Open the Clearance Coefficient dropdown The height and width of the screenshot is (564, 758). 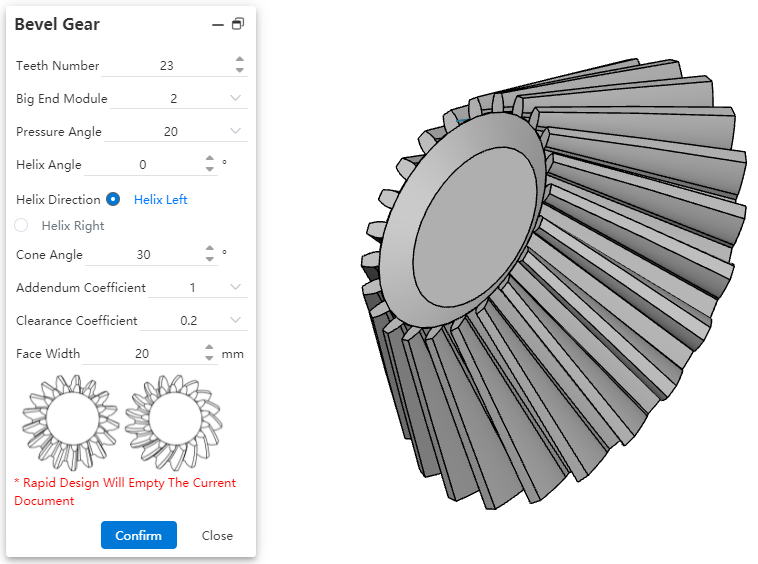235,320
